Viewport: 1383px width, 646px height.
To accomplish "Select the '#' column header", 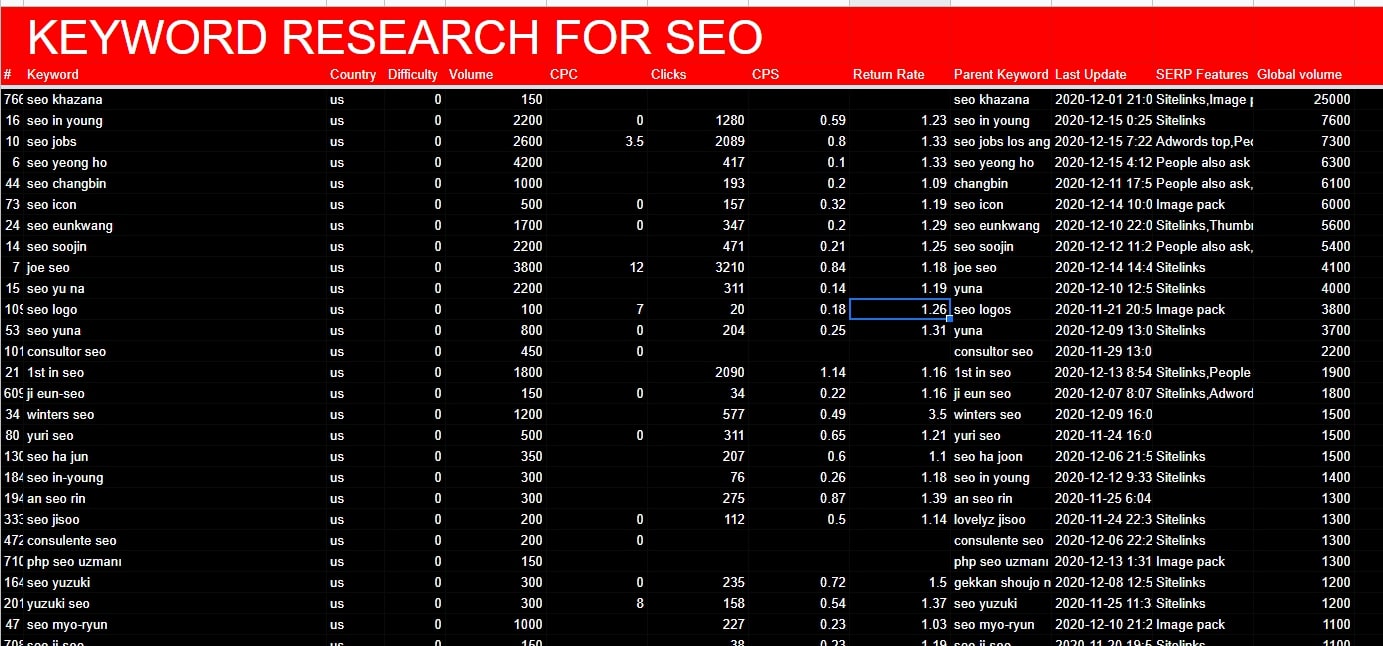I will pos(8,74).
